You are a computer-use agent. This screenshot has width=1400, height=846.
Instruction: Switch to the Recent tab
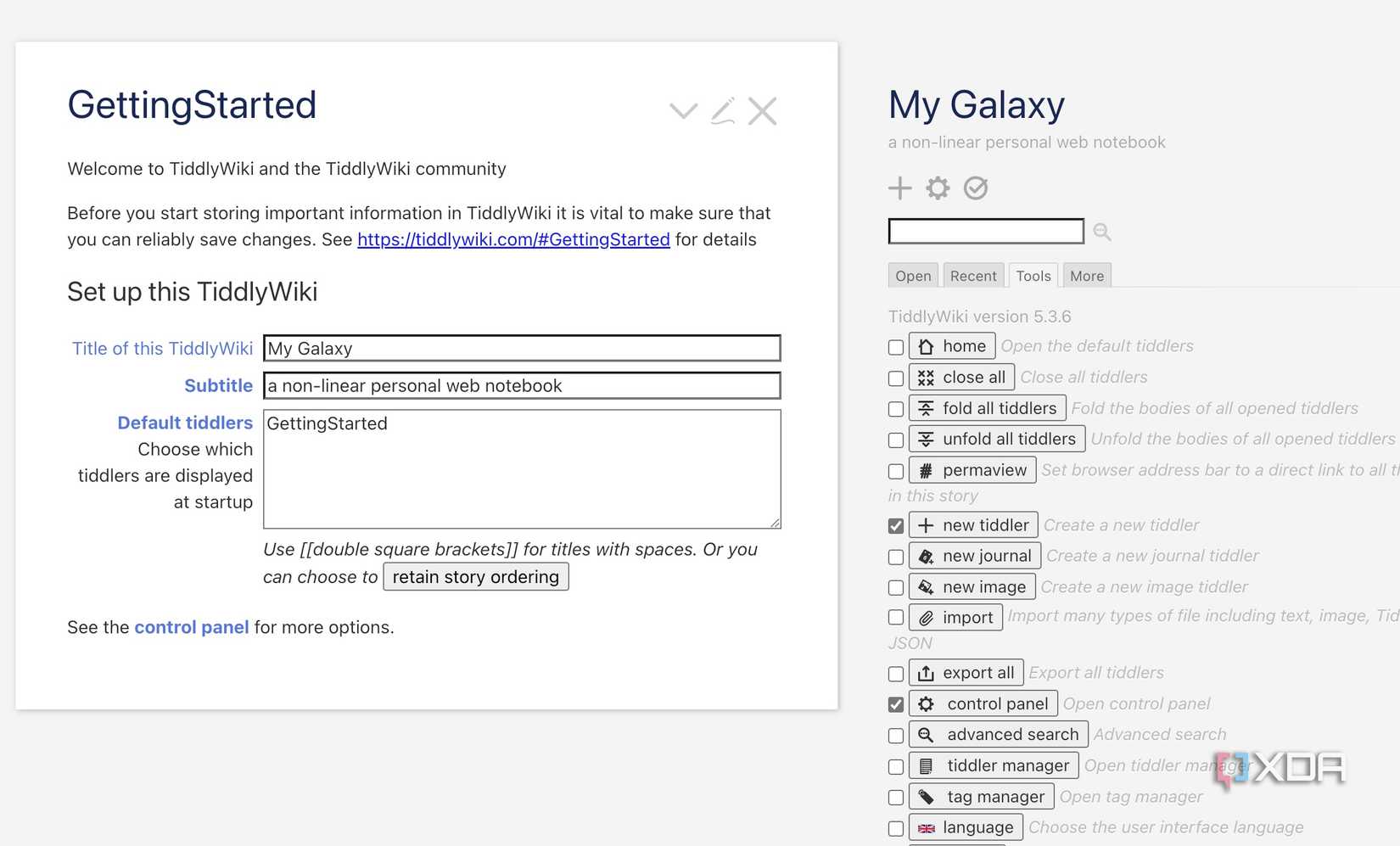pyautogui.click(x=973, y=275)
